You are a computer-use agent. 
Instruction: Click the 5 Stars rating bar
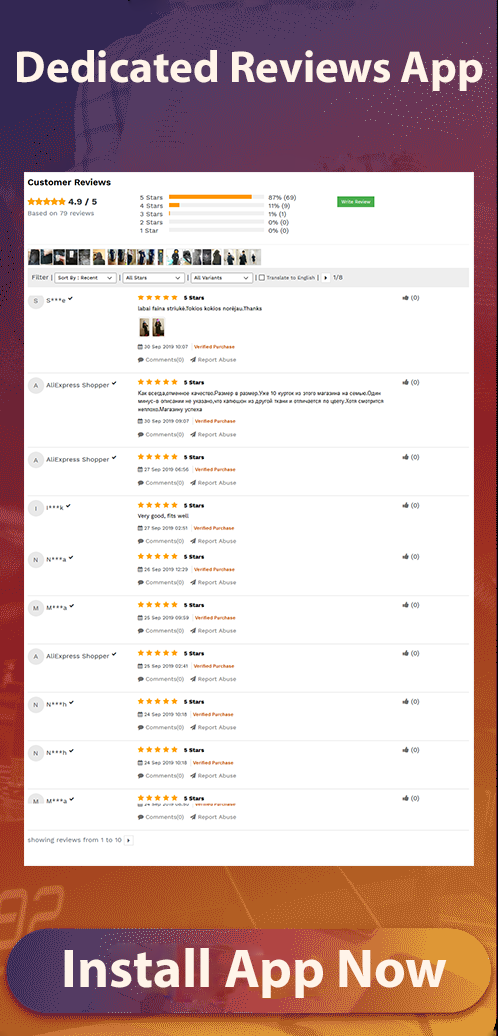point(217,197)
